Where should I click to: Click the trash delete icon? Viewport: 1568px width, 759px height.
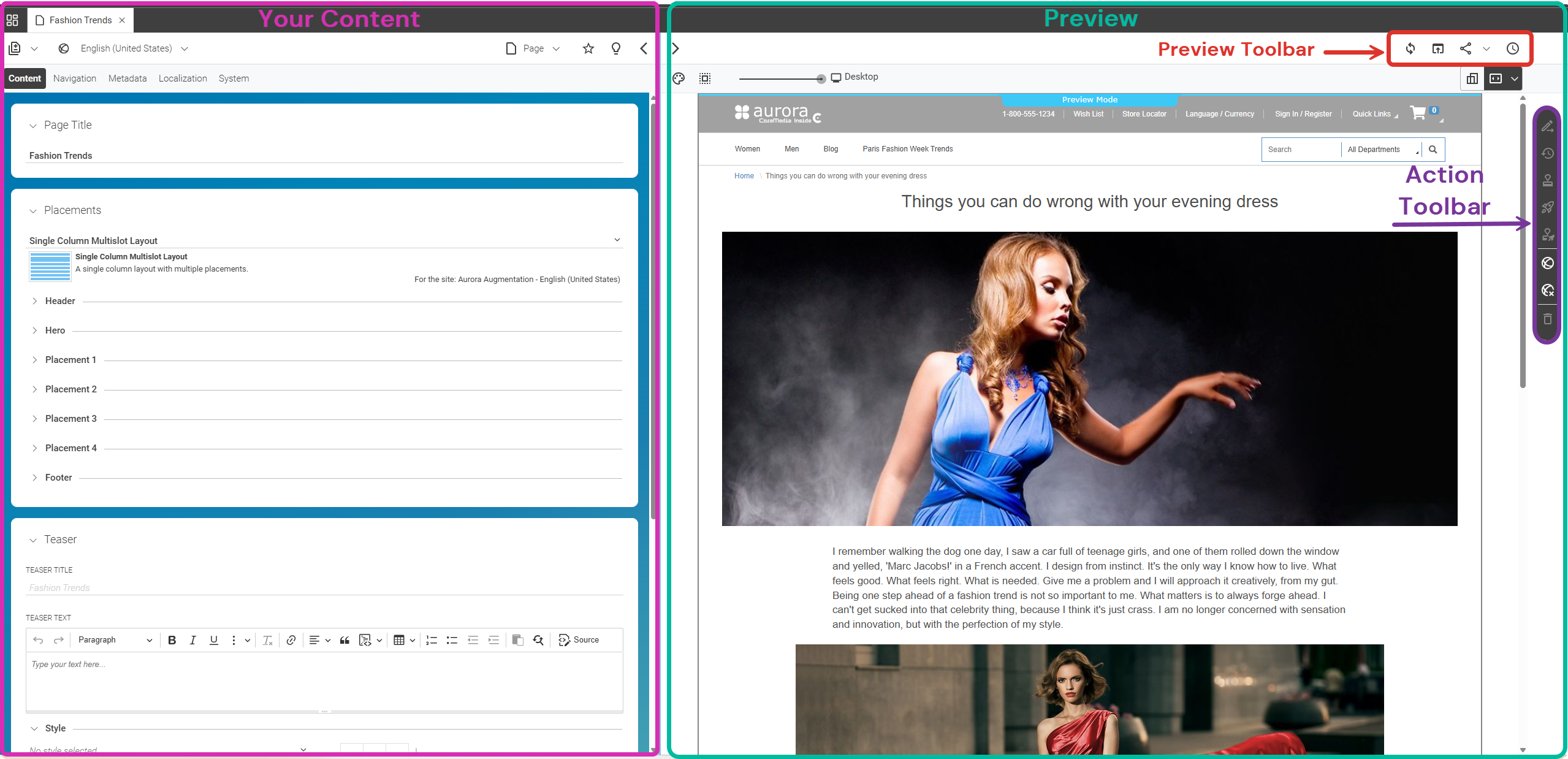pos(1548,319)
